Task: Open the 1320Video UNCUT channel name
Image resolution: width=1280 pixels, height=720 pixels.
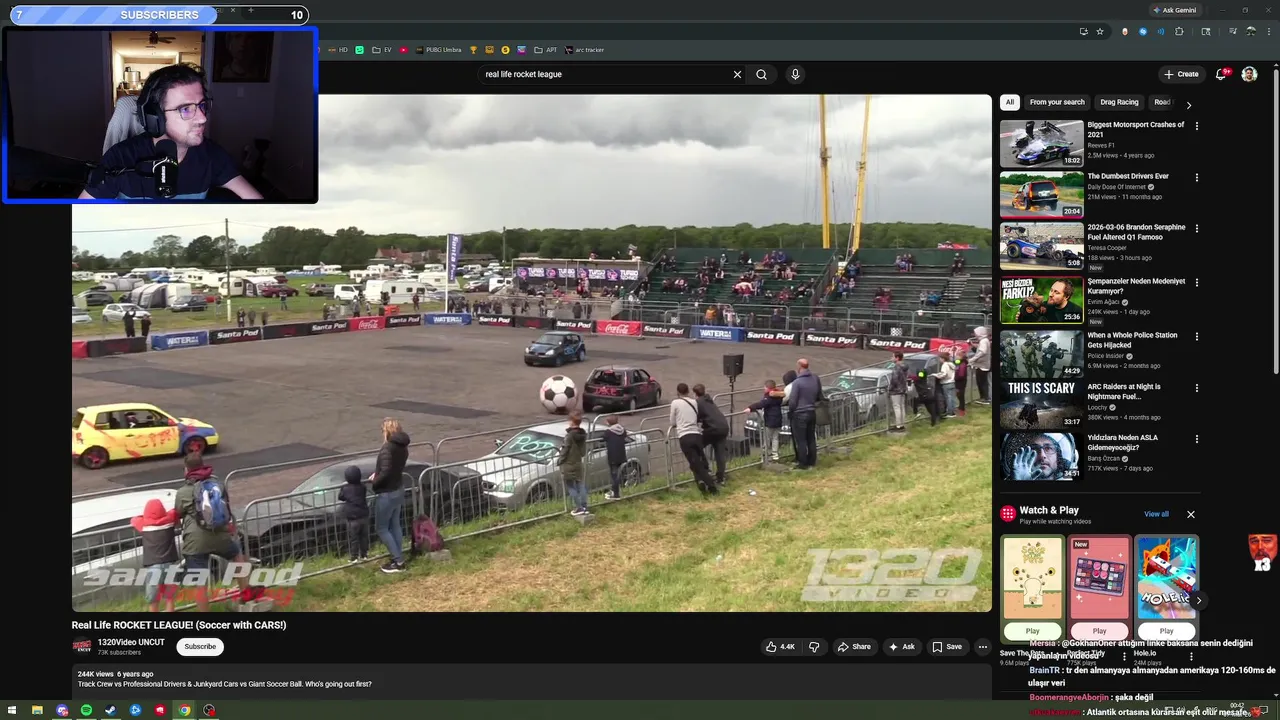Action: [x=131, y=642]
